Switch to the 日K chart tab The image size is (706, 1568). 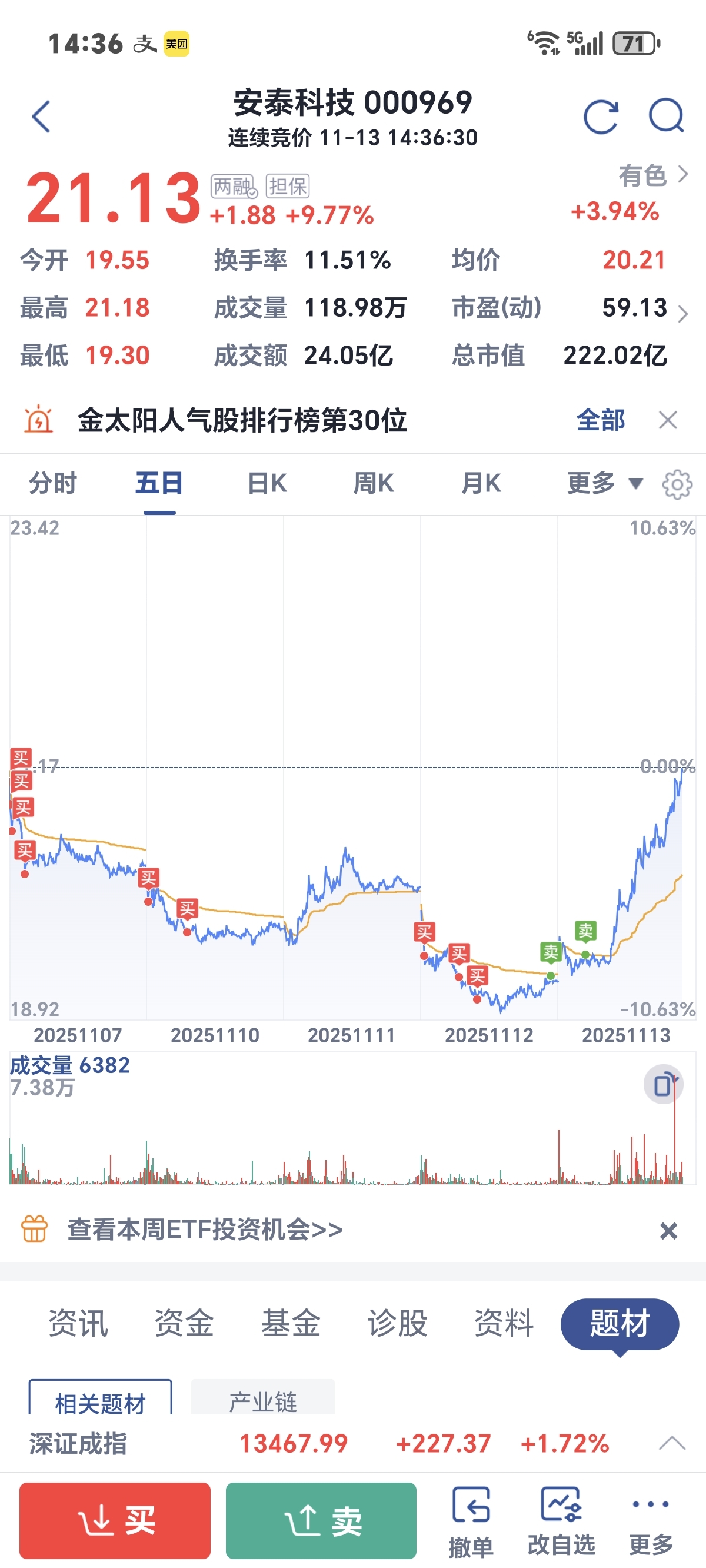point(267,484)
